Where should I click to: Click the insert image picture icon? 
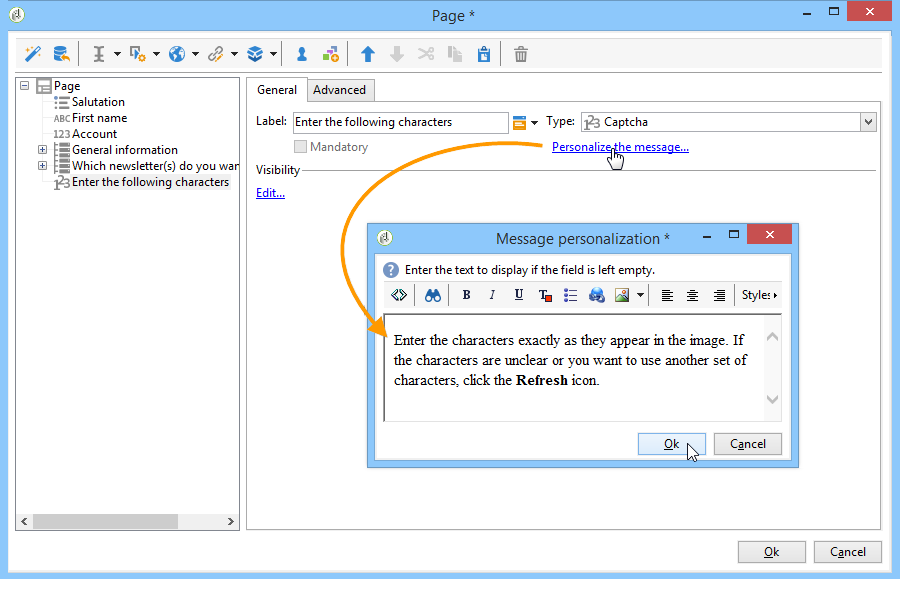coord(622,296)
